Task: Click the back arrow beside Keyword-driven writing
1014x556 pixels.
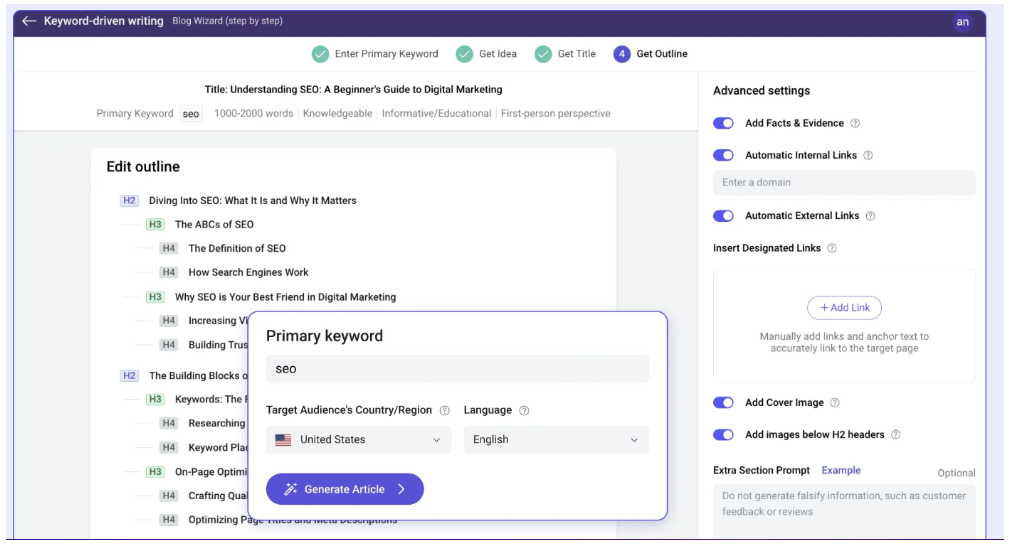Action: (29, 21)
